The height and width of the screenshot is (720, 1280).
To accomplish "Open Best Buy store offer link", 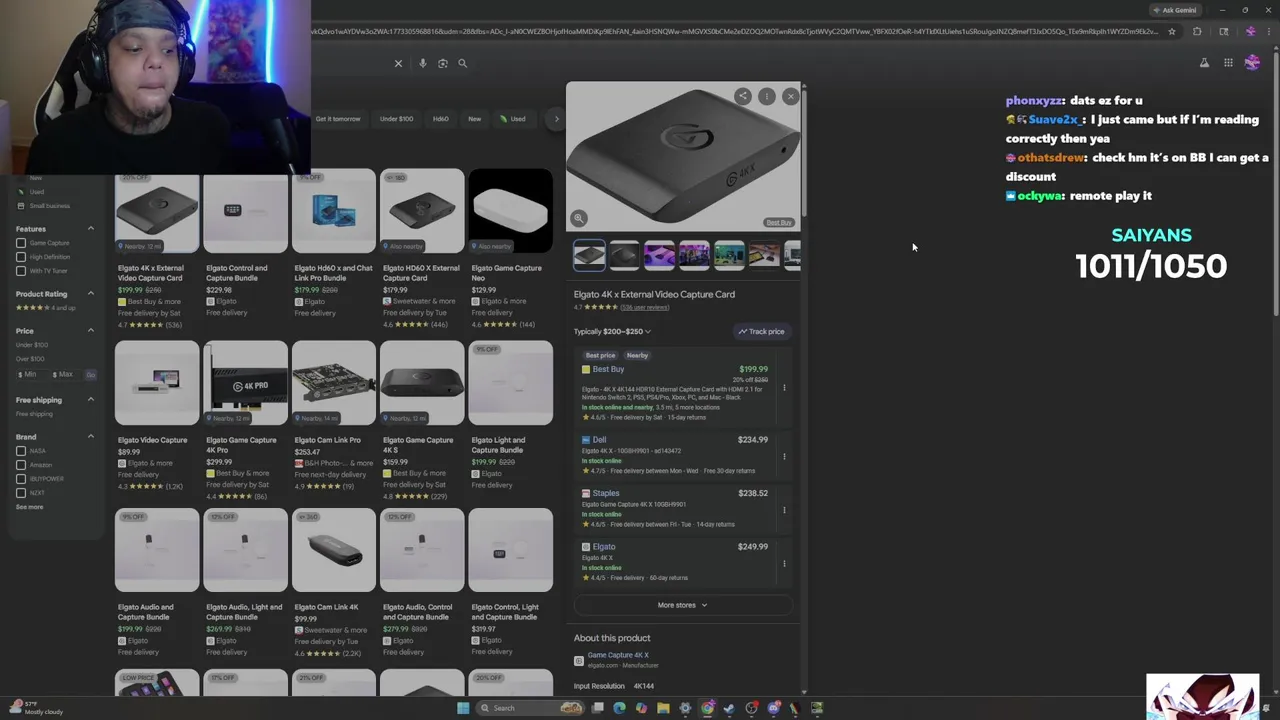I will [608, 369].
